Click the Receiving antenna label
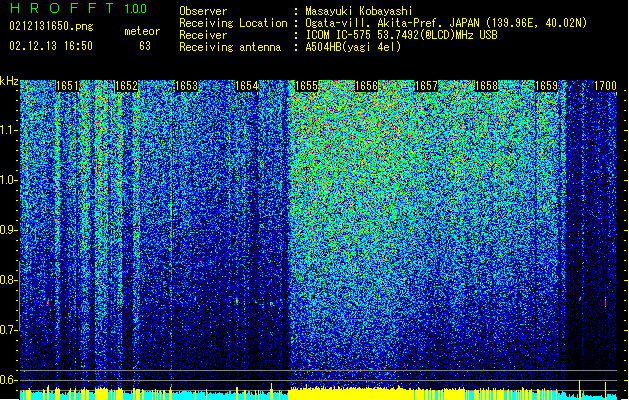 pyautogui.click(x=230, y=47)
